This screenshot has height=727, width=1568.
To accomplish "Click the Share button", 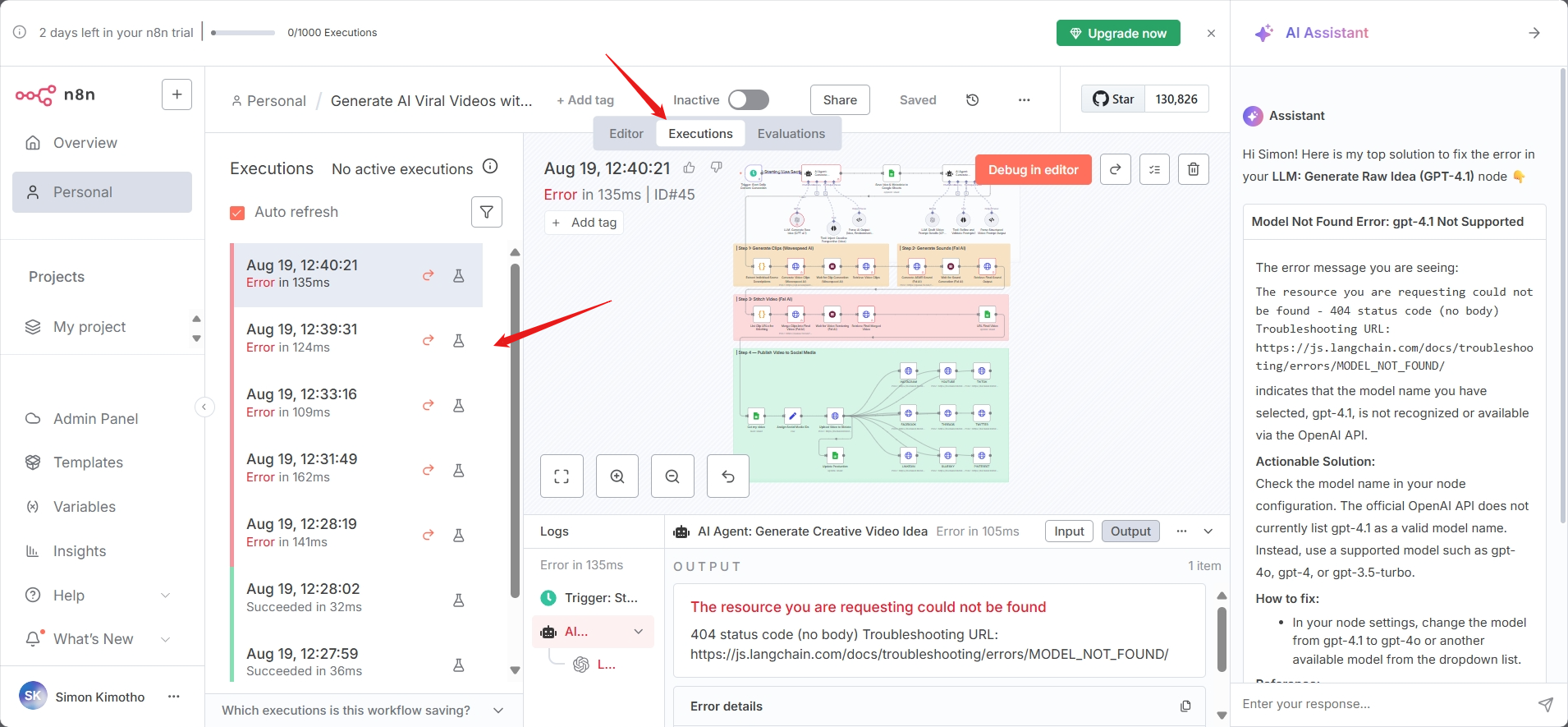I will (840, 100).
